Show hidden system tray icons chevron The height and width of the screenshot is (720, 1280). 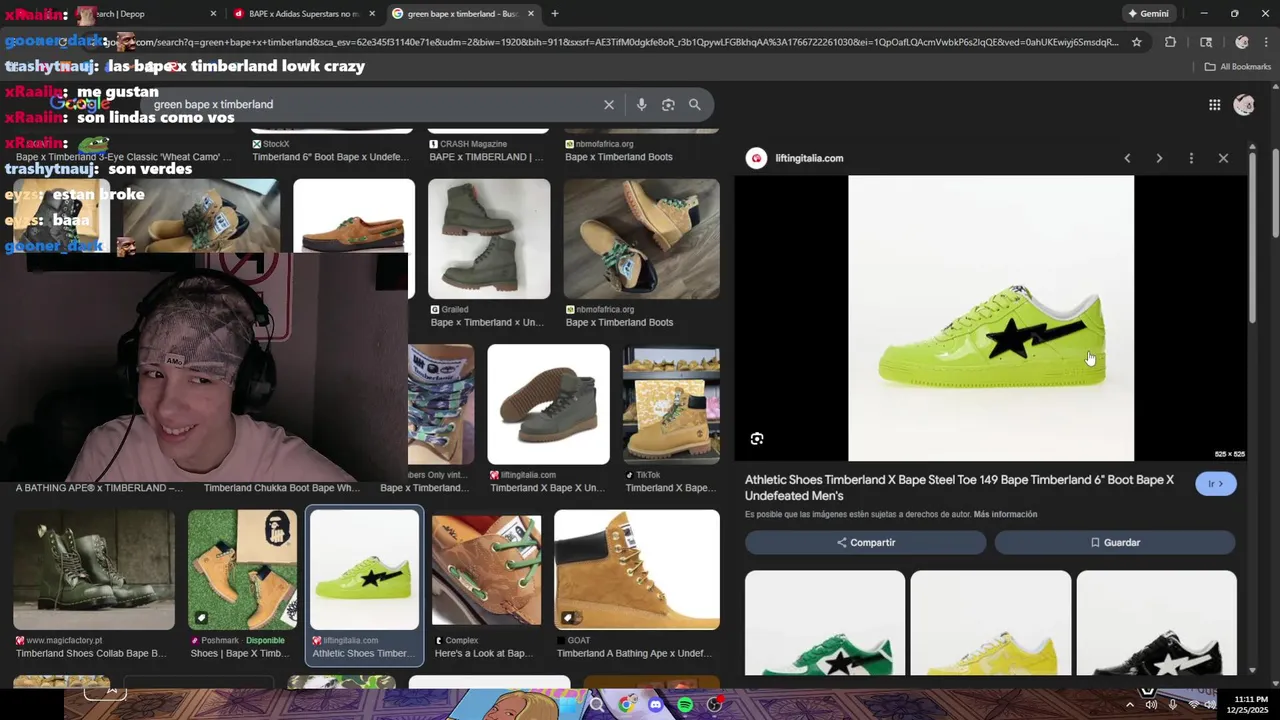(1130, 705)
